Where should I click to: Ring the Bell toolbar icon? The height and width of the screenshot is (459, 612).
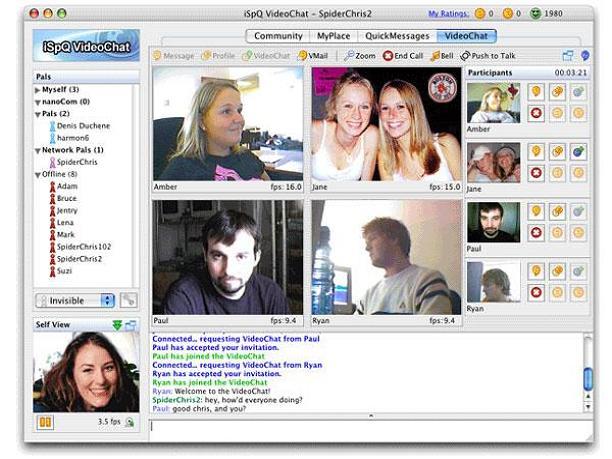pos(442,56)
